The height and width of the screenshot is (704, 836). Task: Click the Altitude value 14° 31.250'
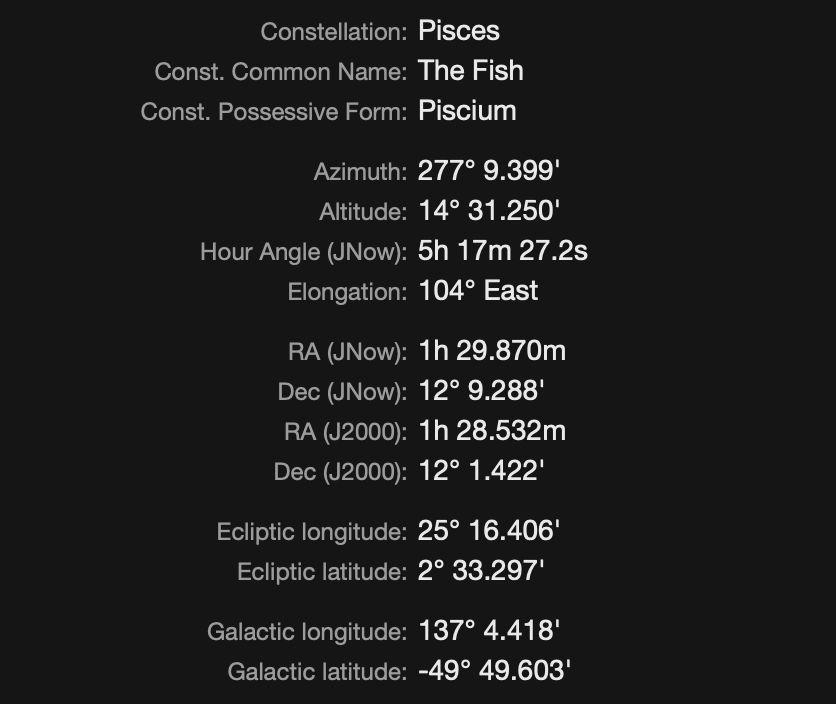point(488,211)
